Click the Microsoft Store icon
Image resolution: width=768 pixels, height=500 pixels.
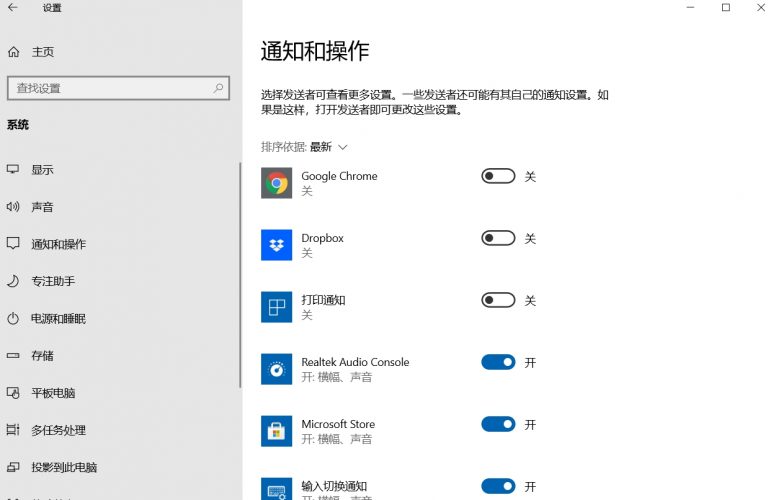276,431
